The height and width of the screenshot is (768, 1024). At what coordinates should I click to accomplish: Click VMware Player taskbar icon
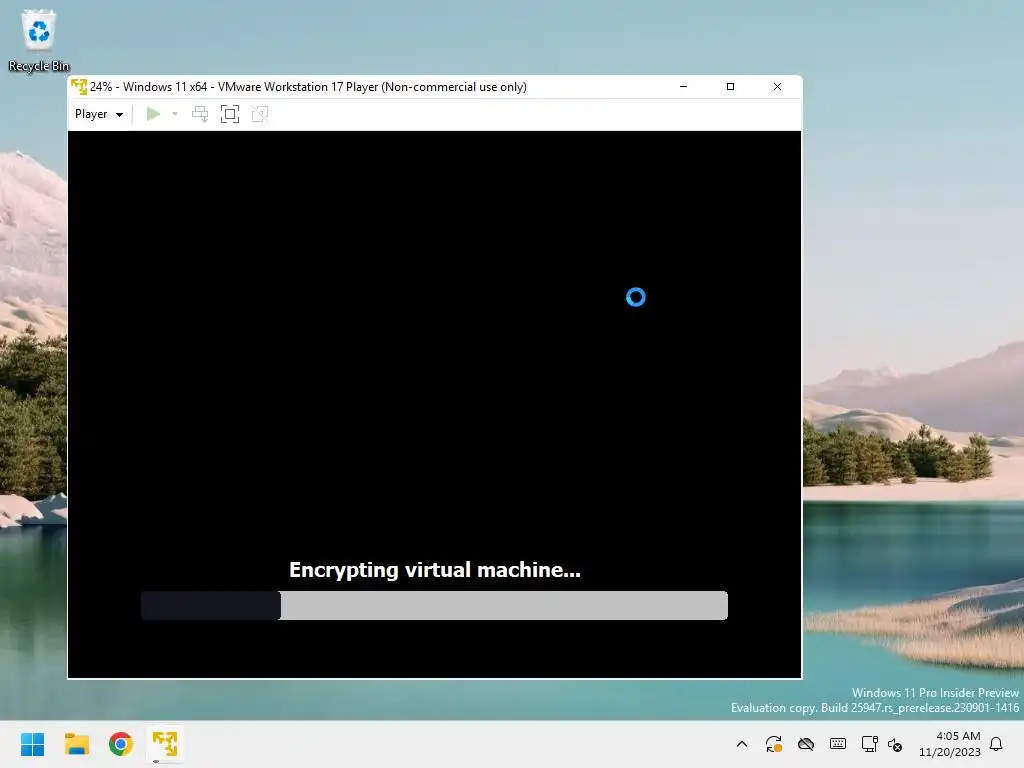[165, 744]
